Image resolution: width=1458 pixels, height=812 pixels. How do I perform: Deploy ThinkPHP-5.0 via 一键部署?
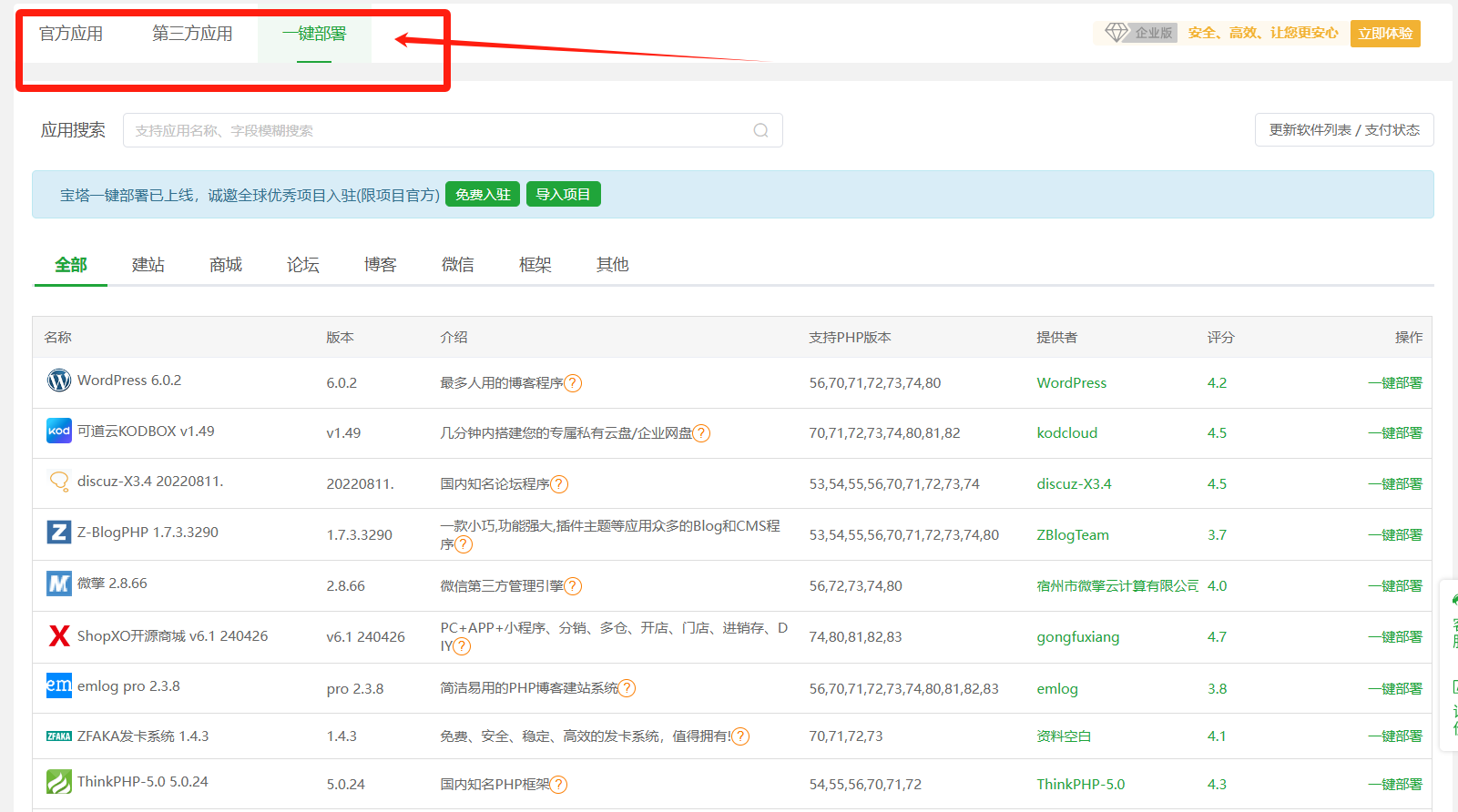pyautogui.click(x=1395, y=785)
